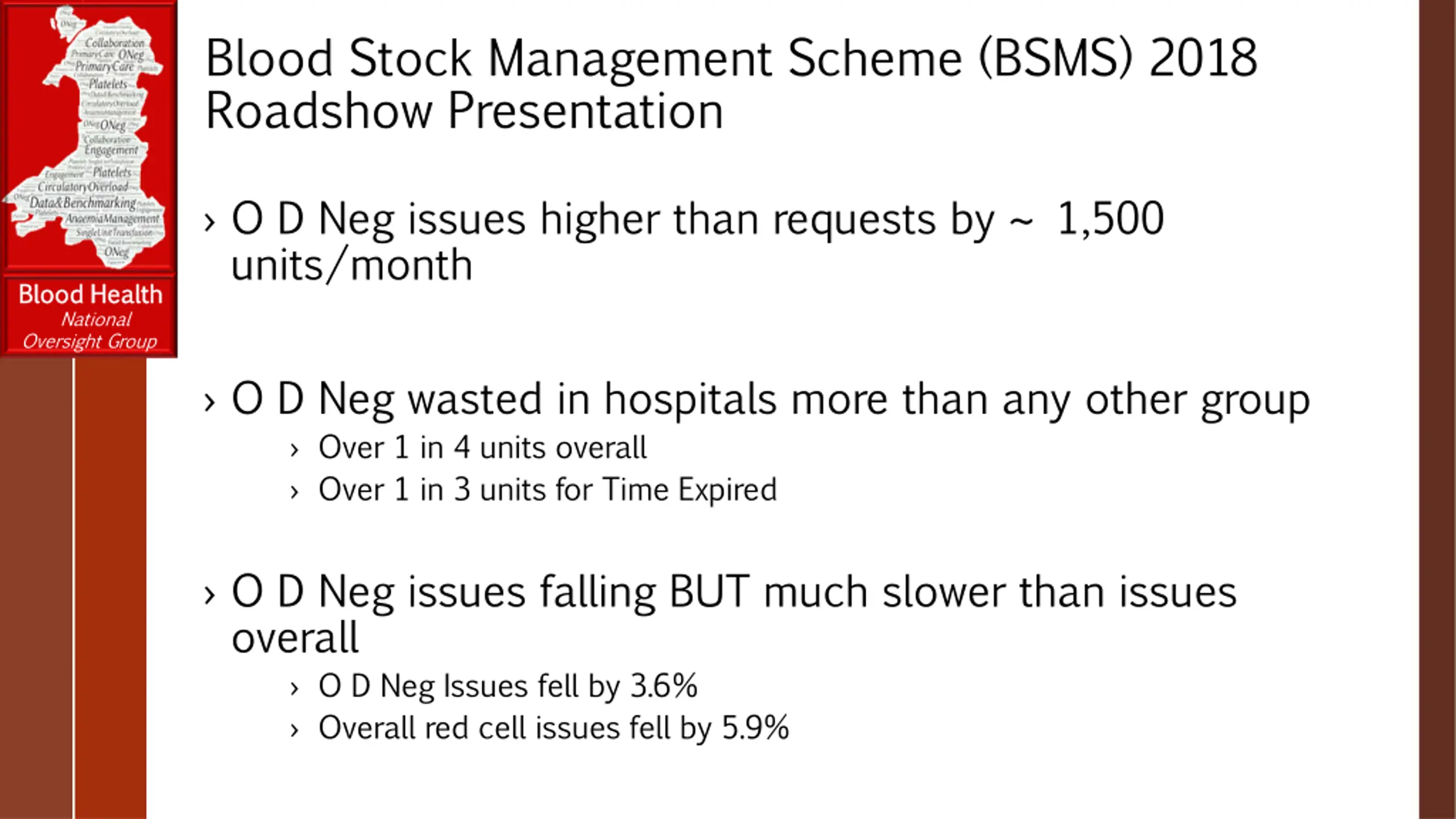This screenshot has width=1456, height=819.
Task: Click the sub-bullet arrow before 'Over 1 in 4'
Action: coord(294,450)
